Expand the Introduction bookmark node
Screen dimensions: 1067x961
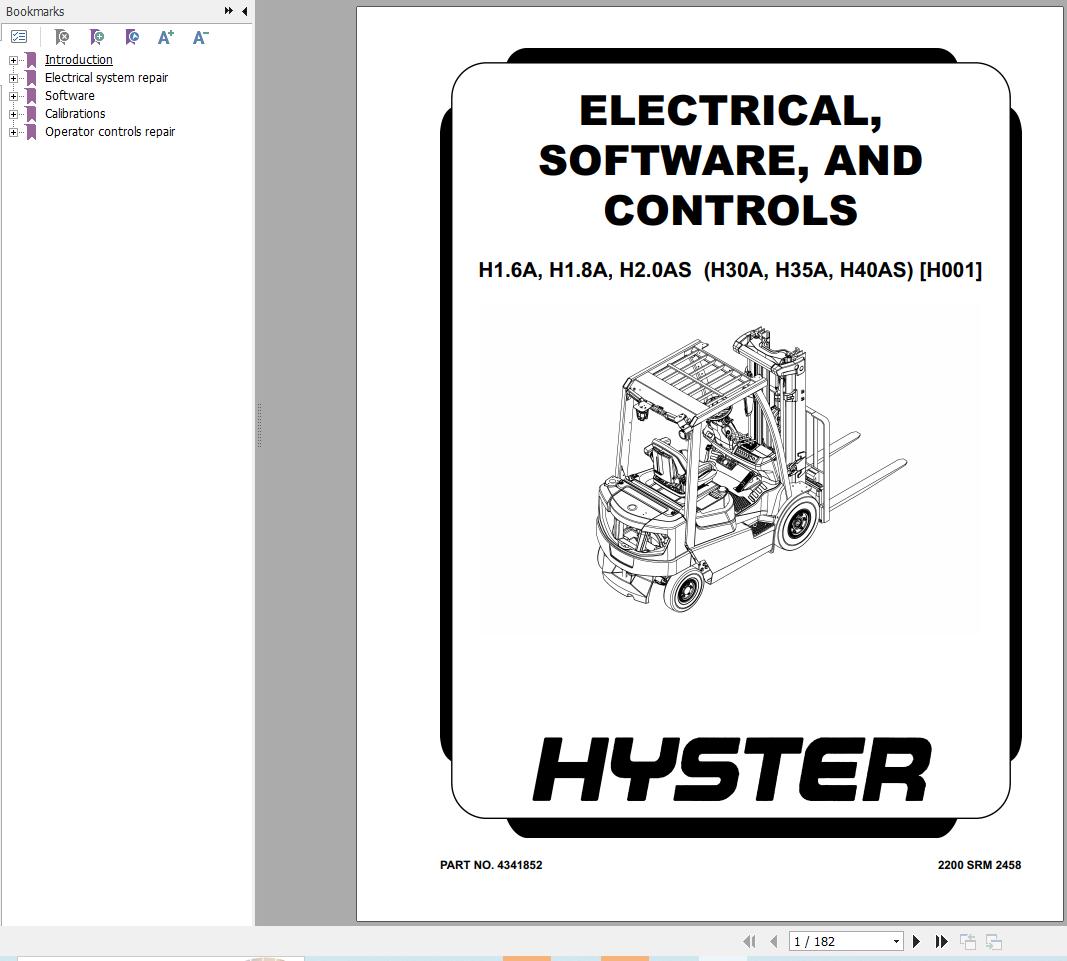pyautogui.click(x=13, y=61)
